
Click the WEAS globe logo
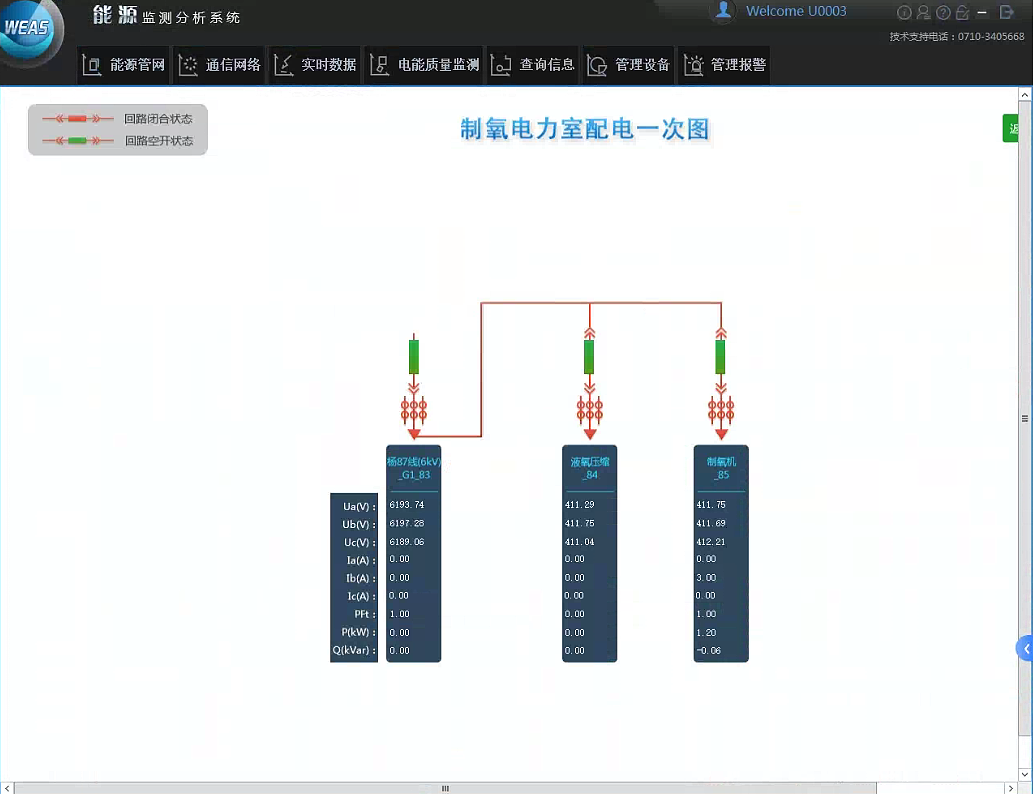(28, 30)
